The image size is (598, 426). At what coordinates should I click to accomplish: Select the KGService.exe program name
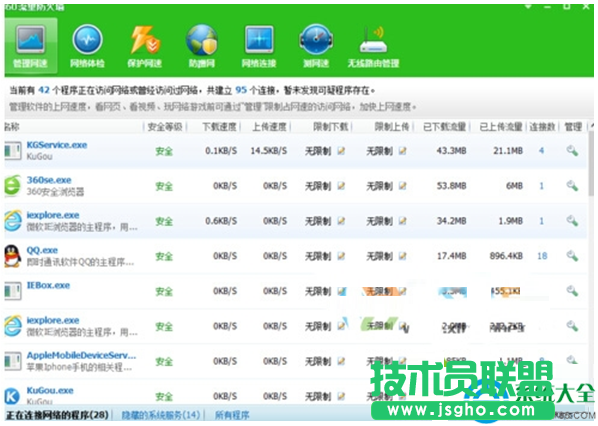click(57, 145)
